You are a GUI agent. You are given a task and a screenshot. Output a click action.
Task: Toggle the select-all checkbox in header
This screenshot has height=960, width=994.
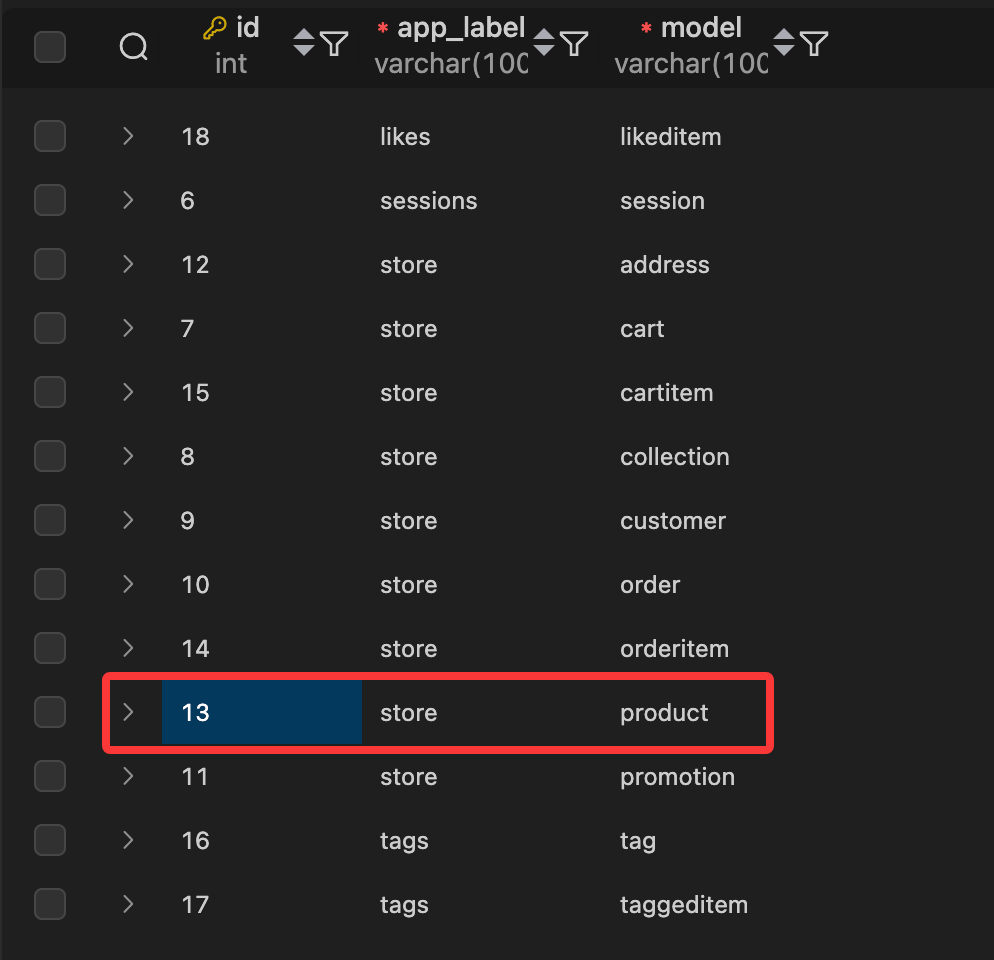(x=49, y=47)
